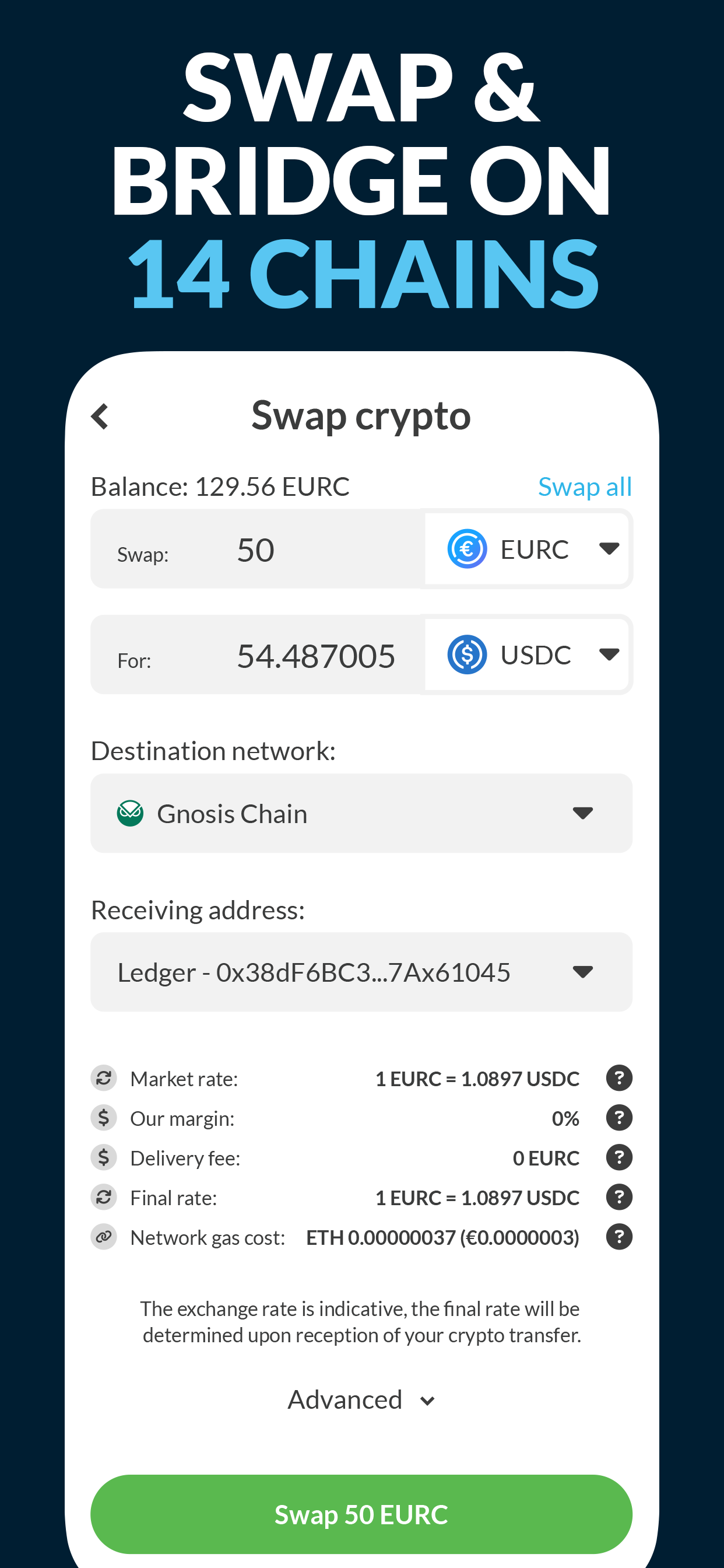Go back using the left chevron arrow

pos(100,417)
